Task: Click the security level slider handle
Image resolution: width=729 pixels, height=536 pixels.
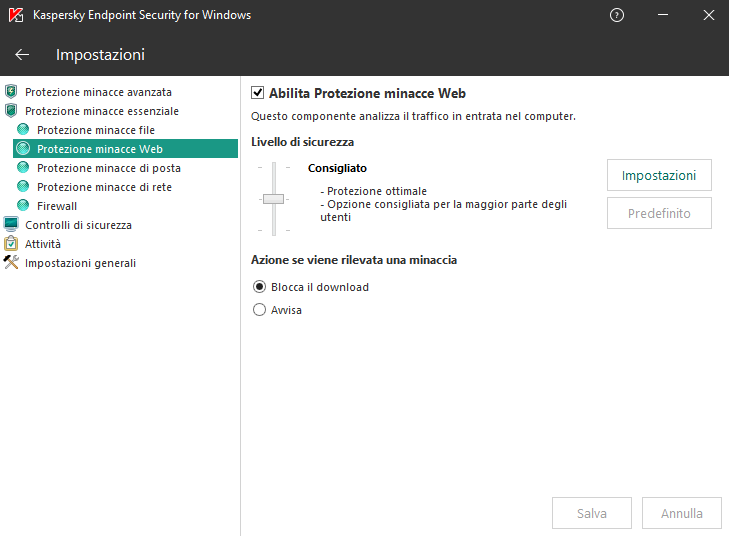Action: click(273, 199)
